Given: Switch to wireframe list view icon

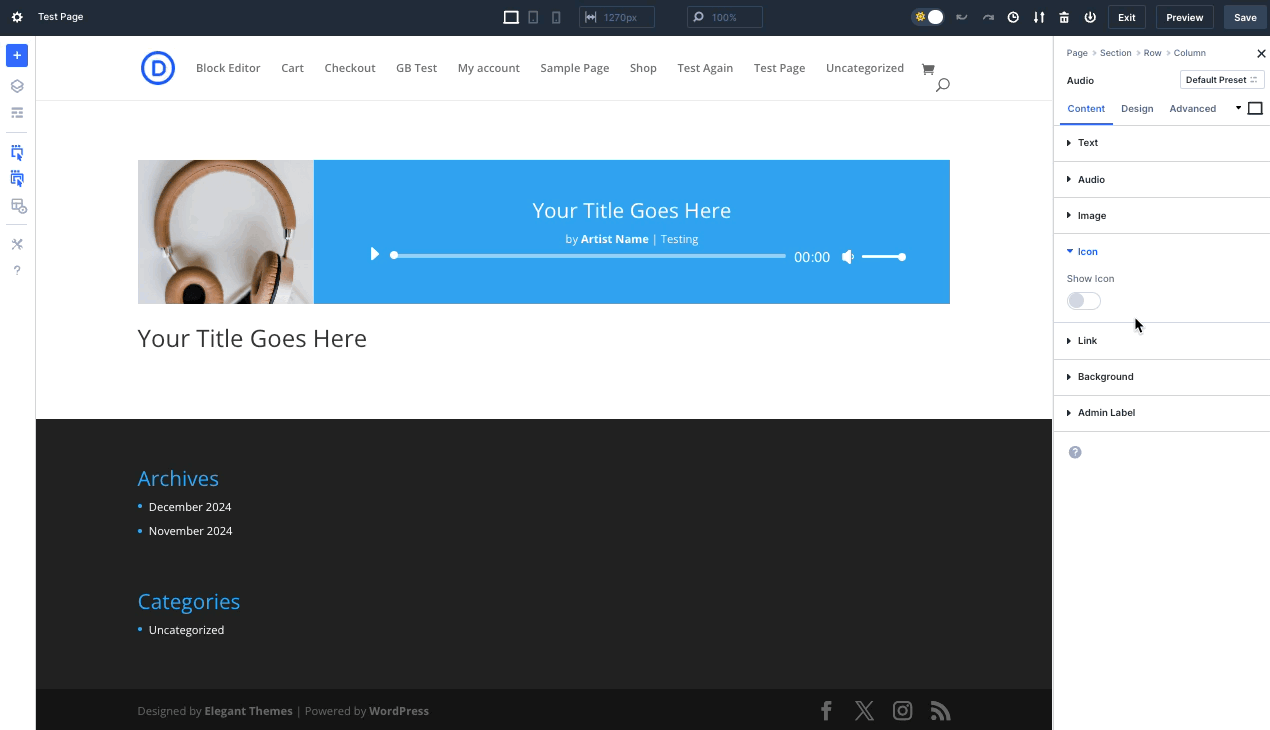Looking at the screenshot, I should click(17, 113).
